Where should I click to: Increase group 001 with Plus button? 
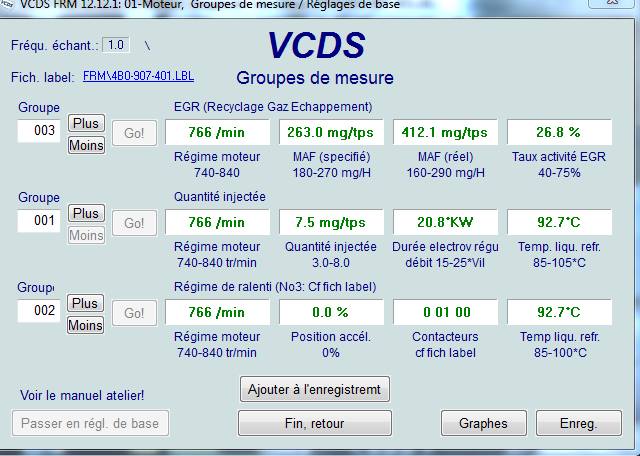coord(85,213)
